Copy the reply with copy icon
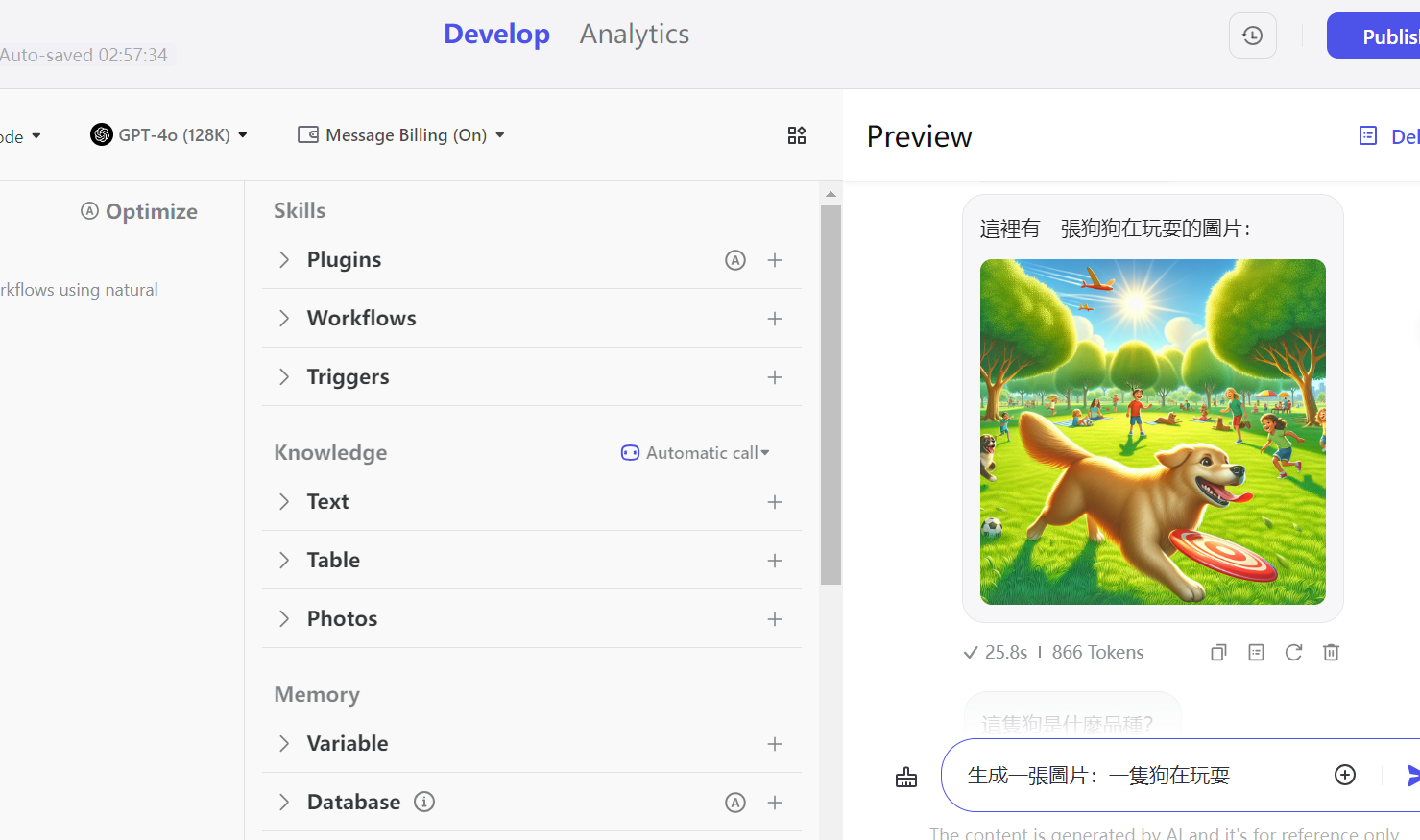The width and height of the screenshot is (1420, 840). [x=1218, y=653]
